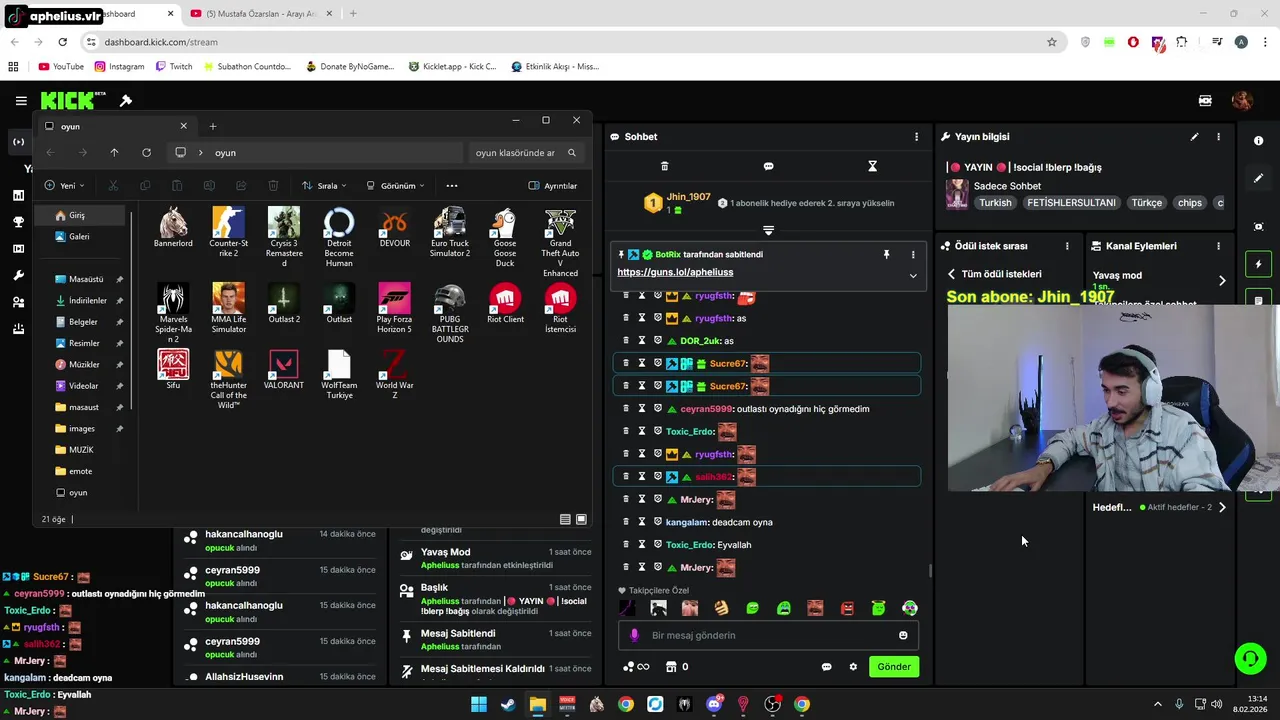
Task: Add a new Explorer tab
Action: click(x=213, y=126)
